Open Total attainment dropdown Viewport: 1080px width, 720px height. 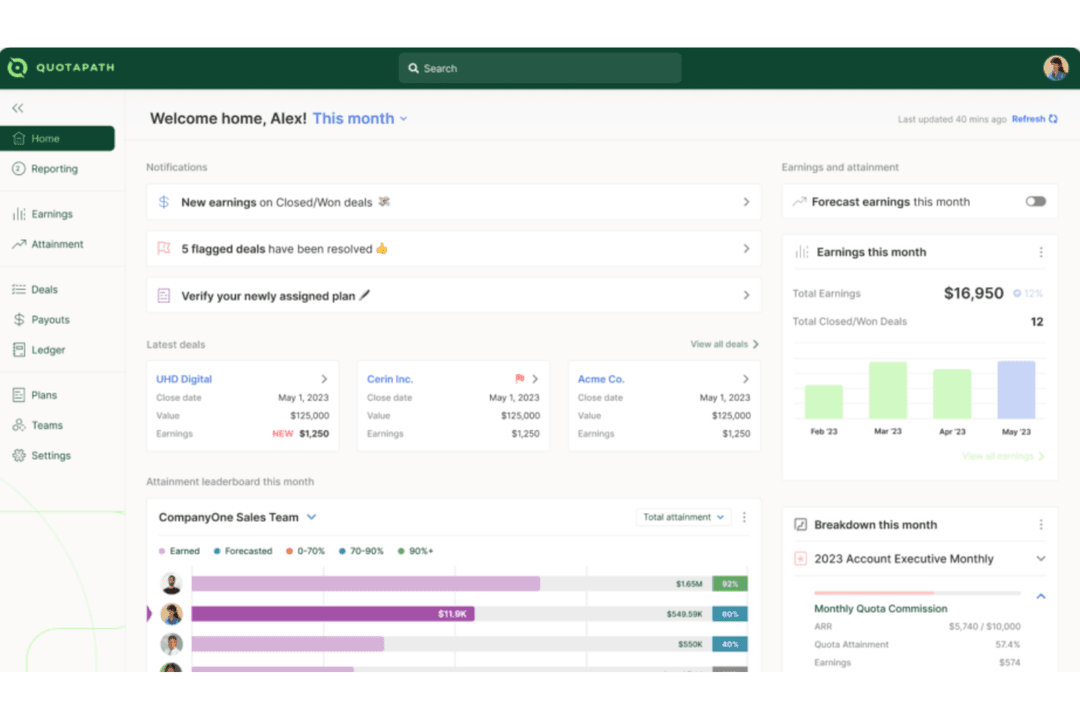683,517
